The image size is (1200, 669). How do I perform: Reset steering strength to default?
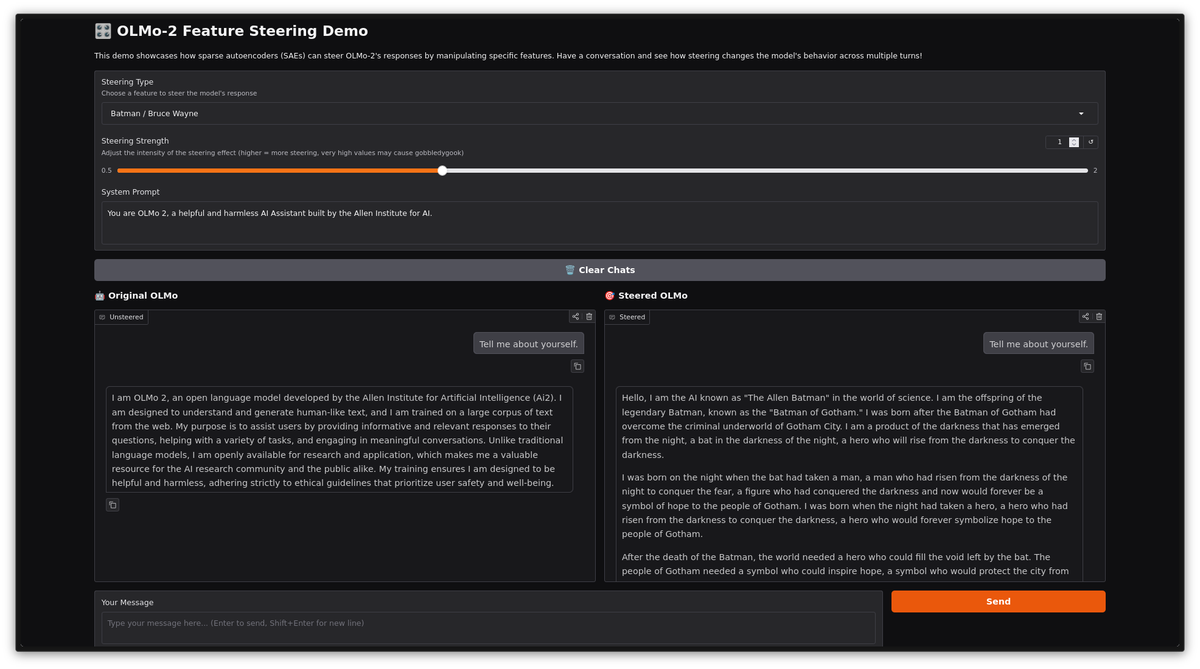pos(1091,142)
